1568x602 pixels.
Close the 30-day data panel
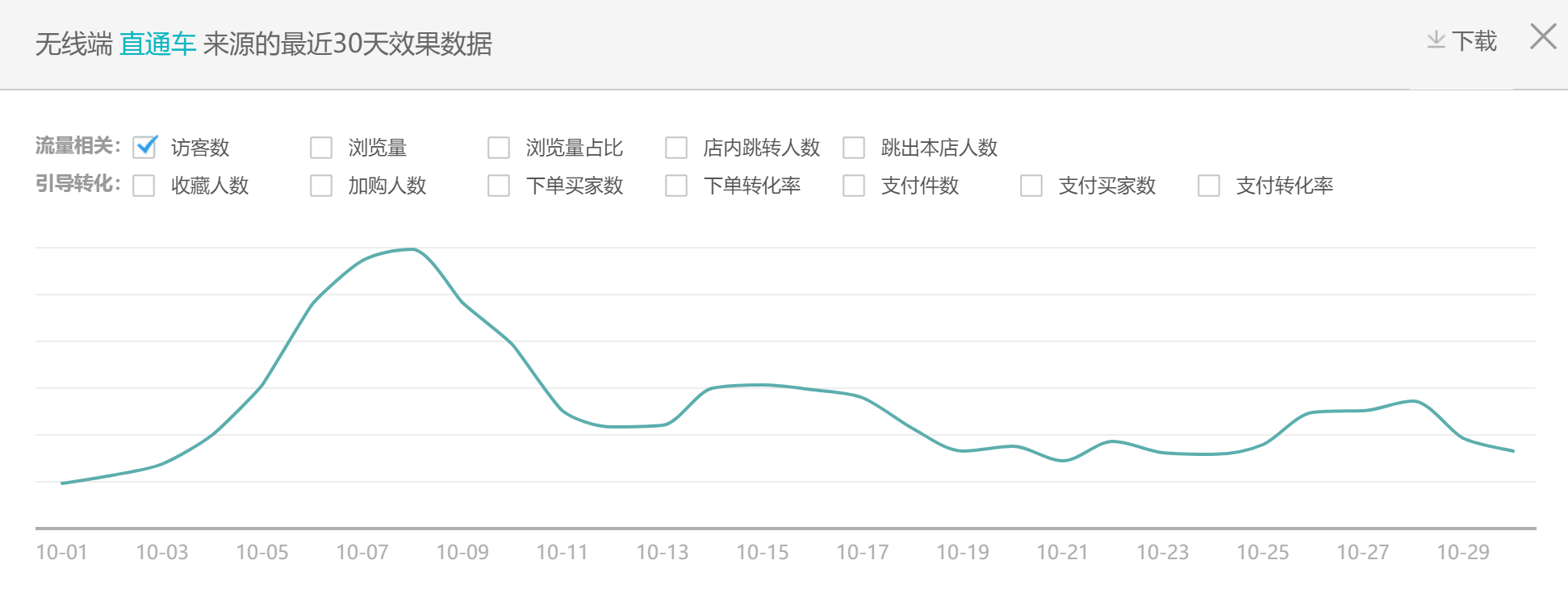coord(1543,37)
